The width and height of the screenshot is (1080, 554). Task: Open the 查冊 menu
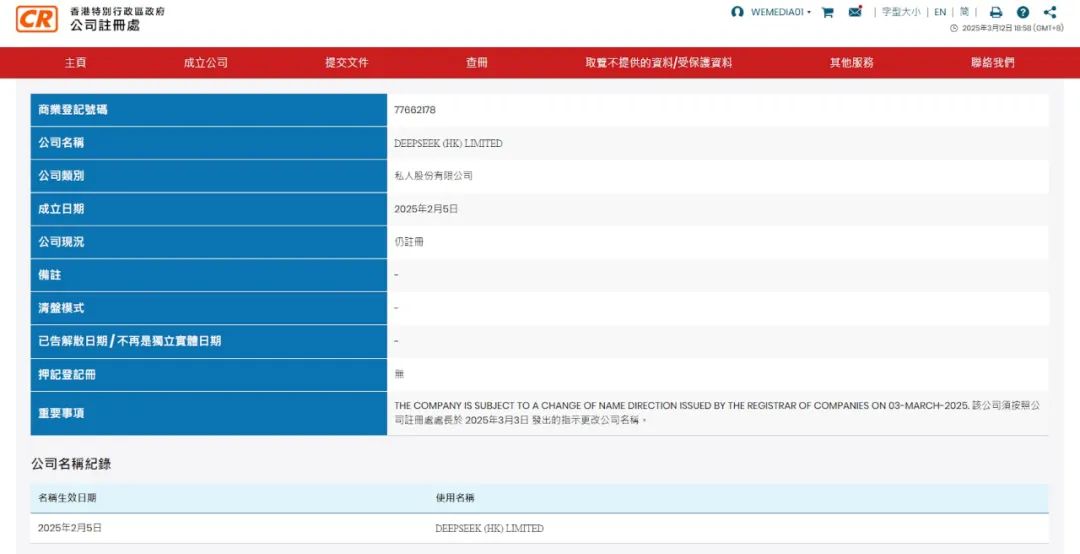coord(477,63)
